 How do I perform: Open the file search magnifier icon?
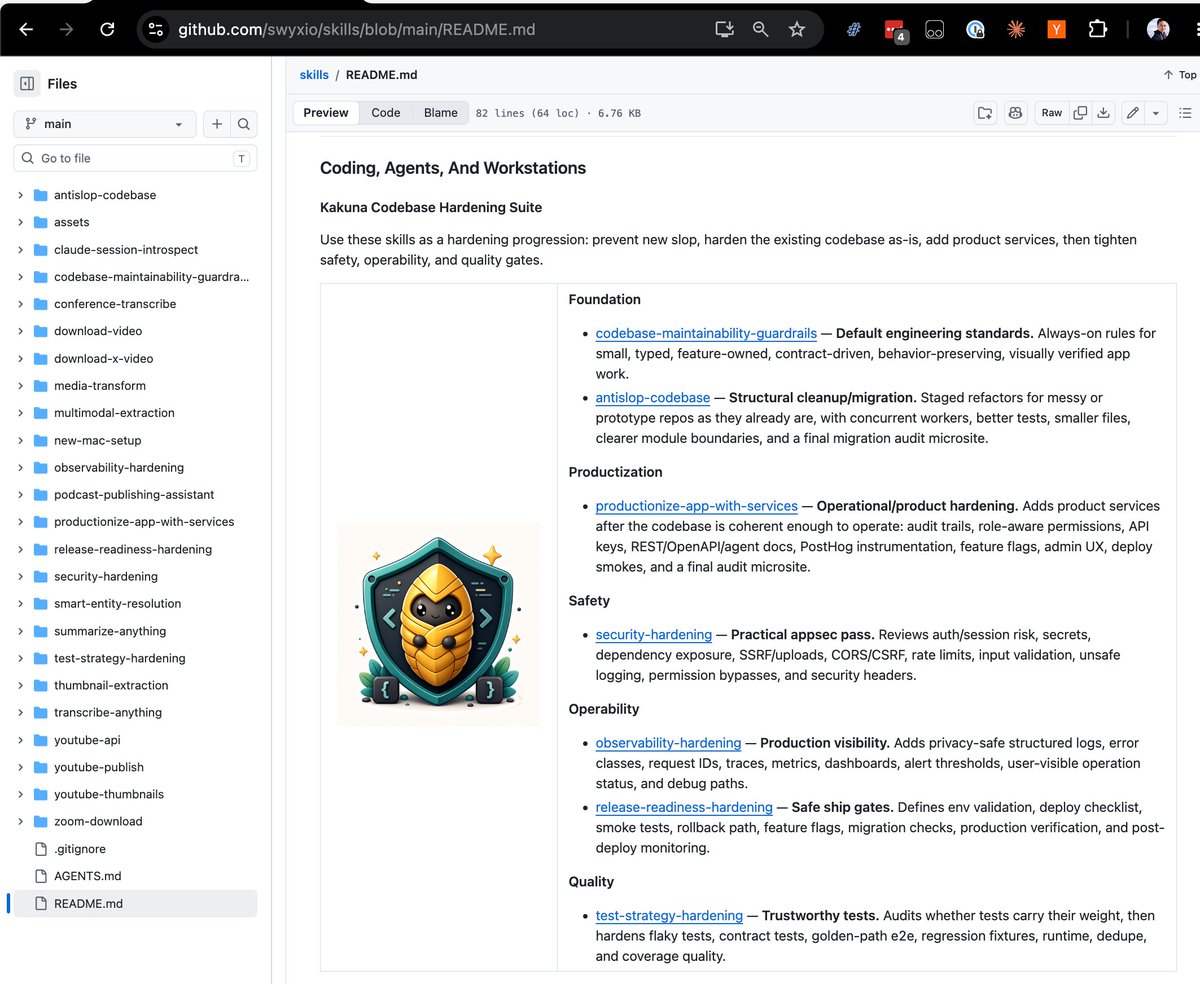(x=243, y=124)
